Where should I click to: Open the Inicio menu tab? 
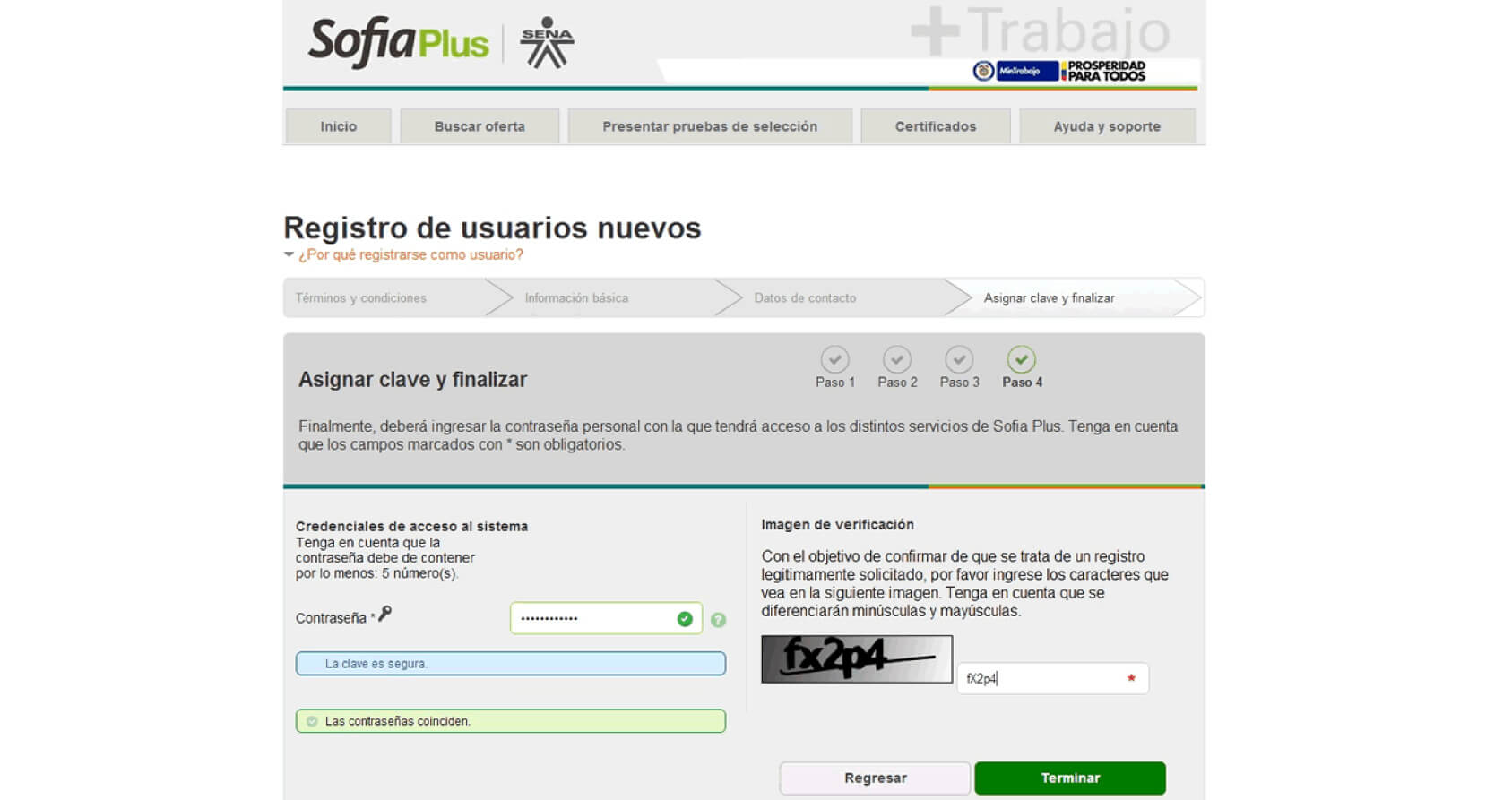point(339,126)
